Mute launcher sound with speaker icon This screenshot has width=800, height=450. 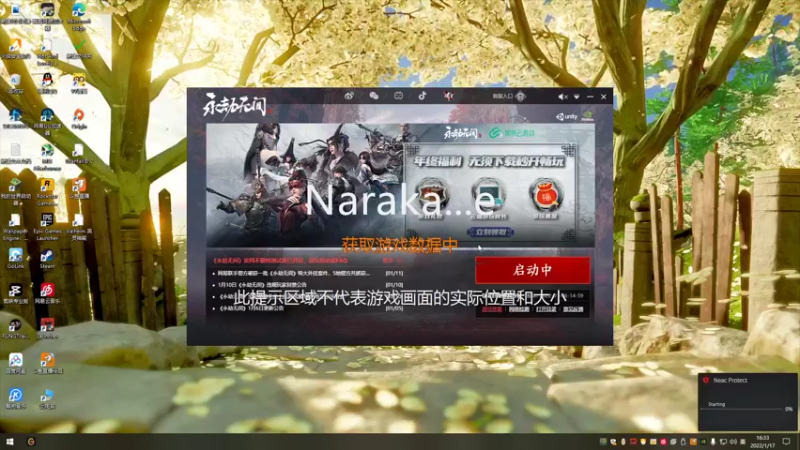pos(562,96)
